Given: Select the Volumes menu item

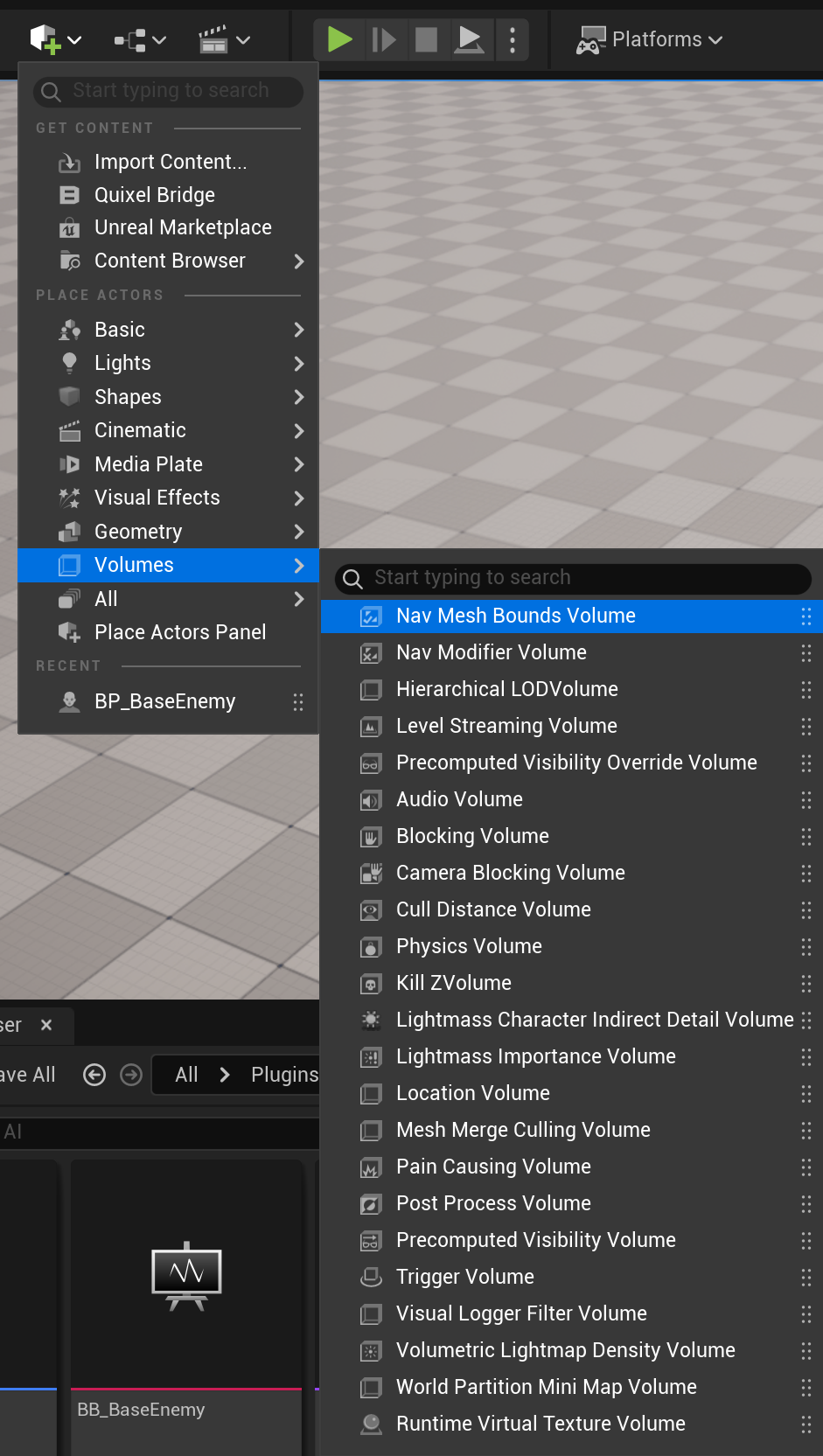Looking at the screenshot, I should 168,565.
